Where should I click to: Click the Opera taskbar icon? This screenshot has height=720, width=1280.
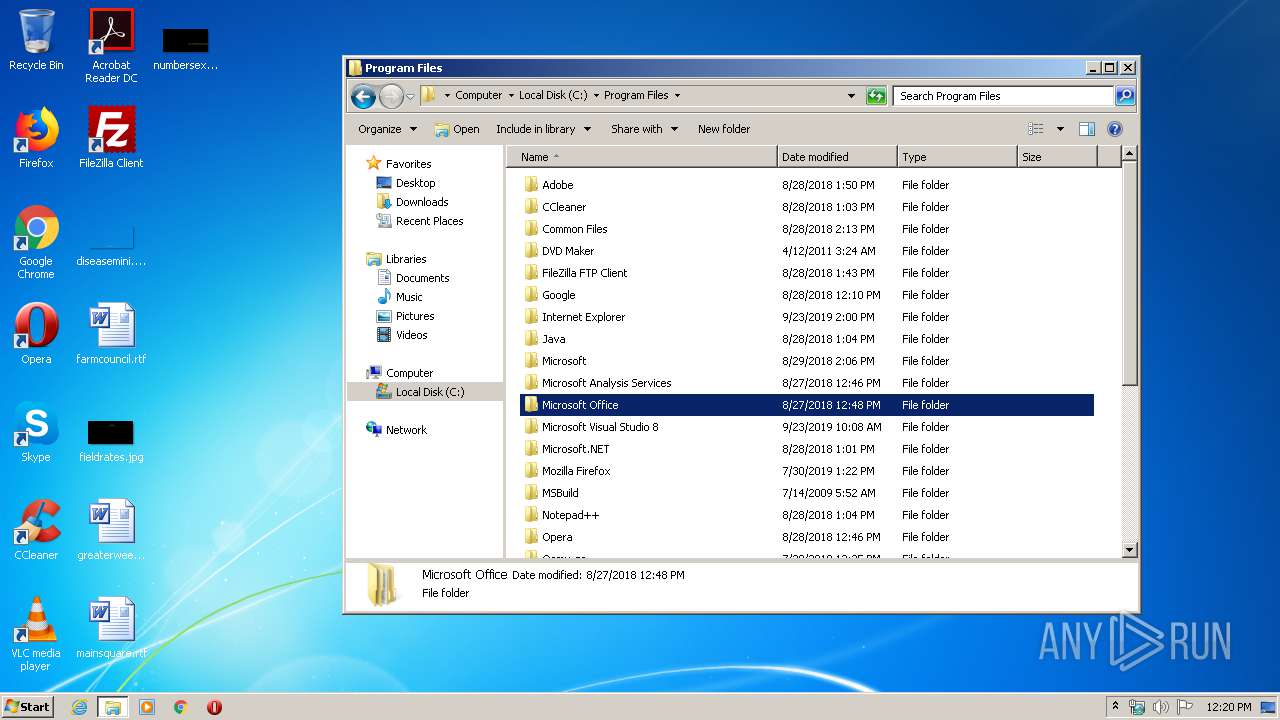(214, 707)
